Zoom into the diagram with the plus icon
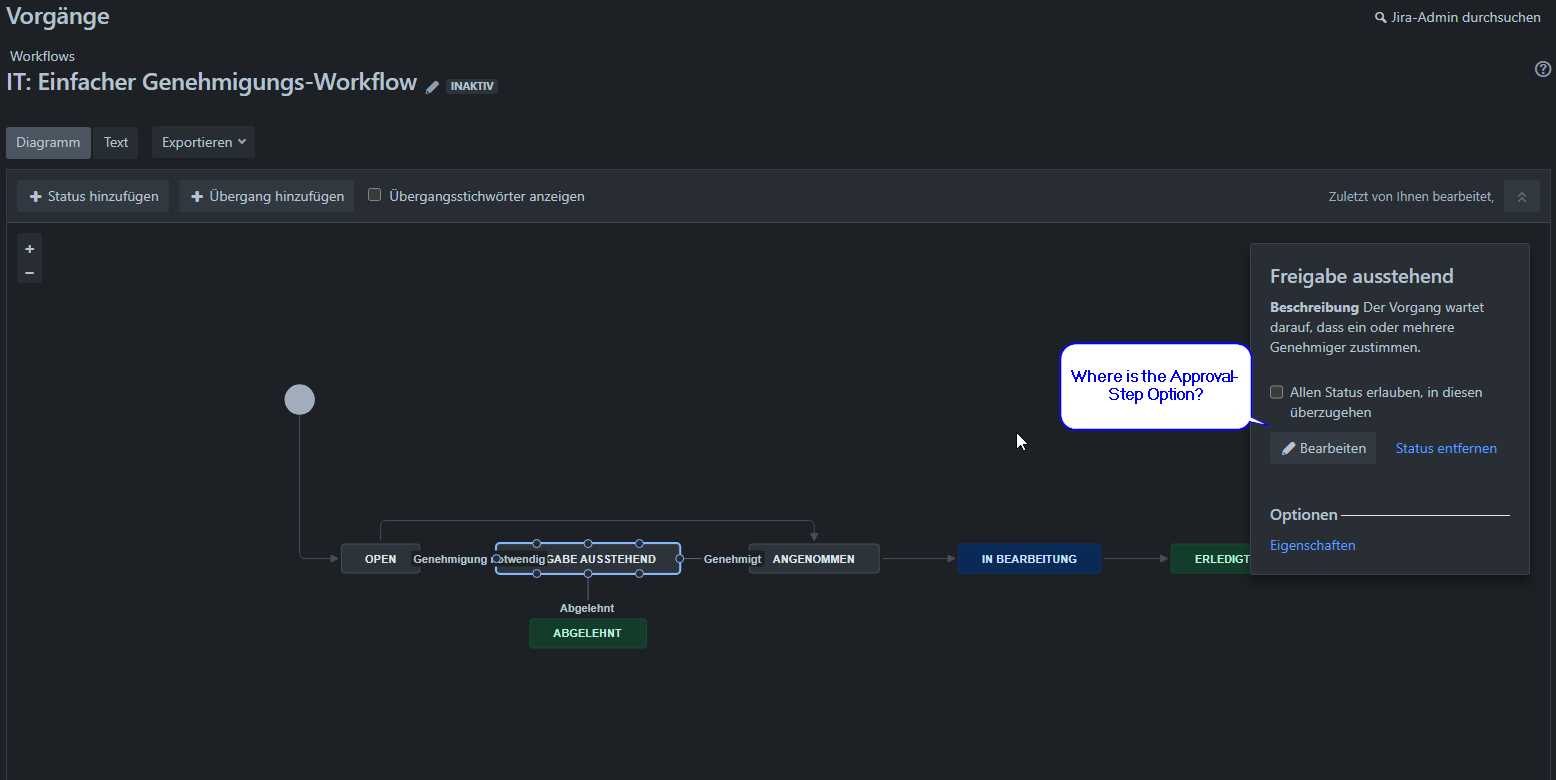Image resolution: width=1556 pixels, height=780 pixels. pos(29,247)
